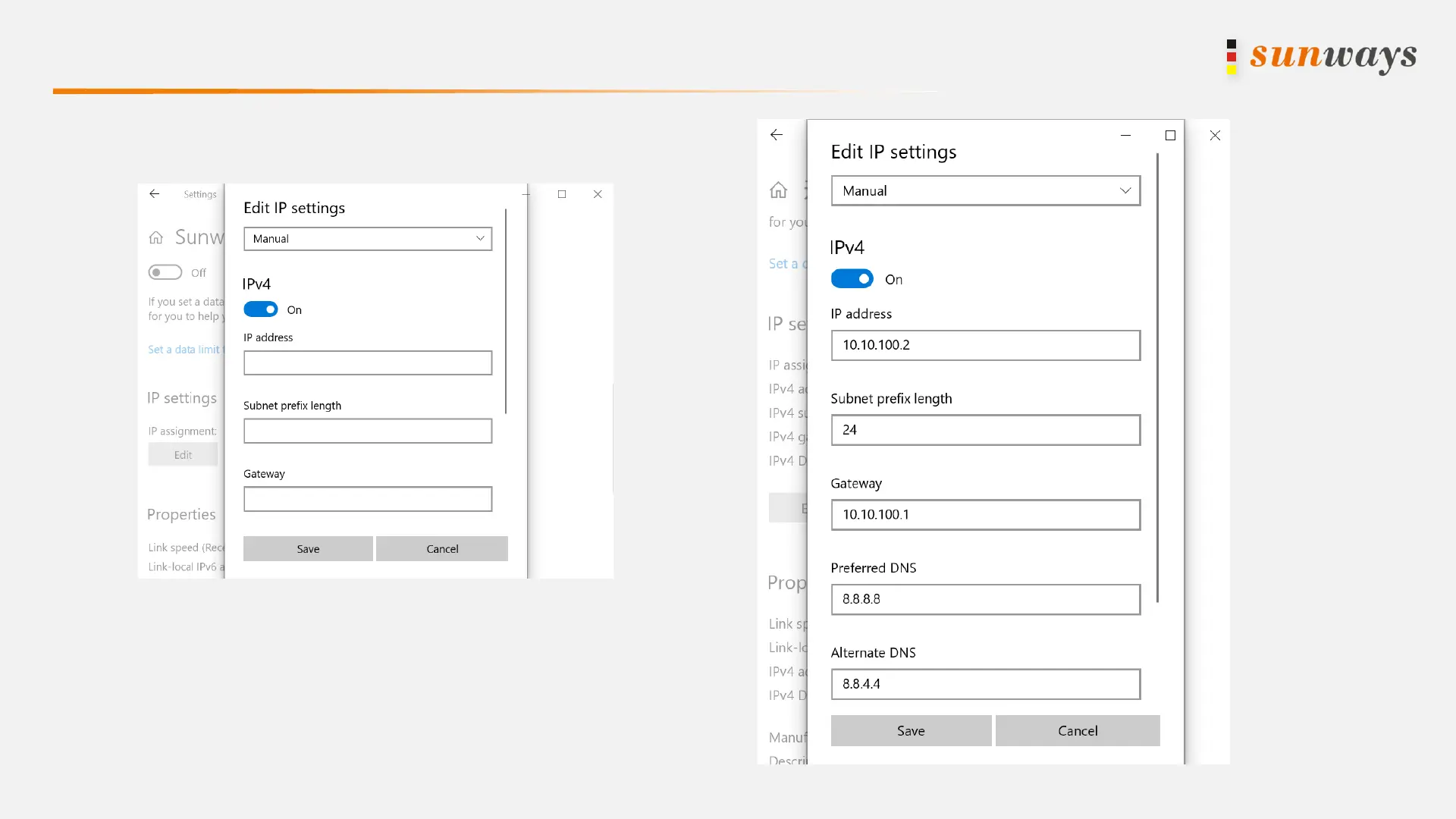Click the empty IP address field
The height and width of the screenshot is (819, 1456).
(x=368, y=362)
